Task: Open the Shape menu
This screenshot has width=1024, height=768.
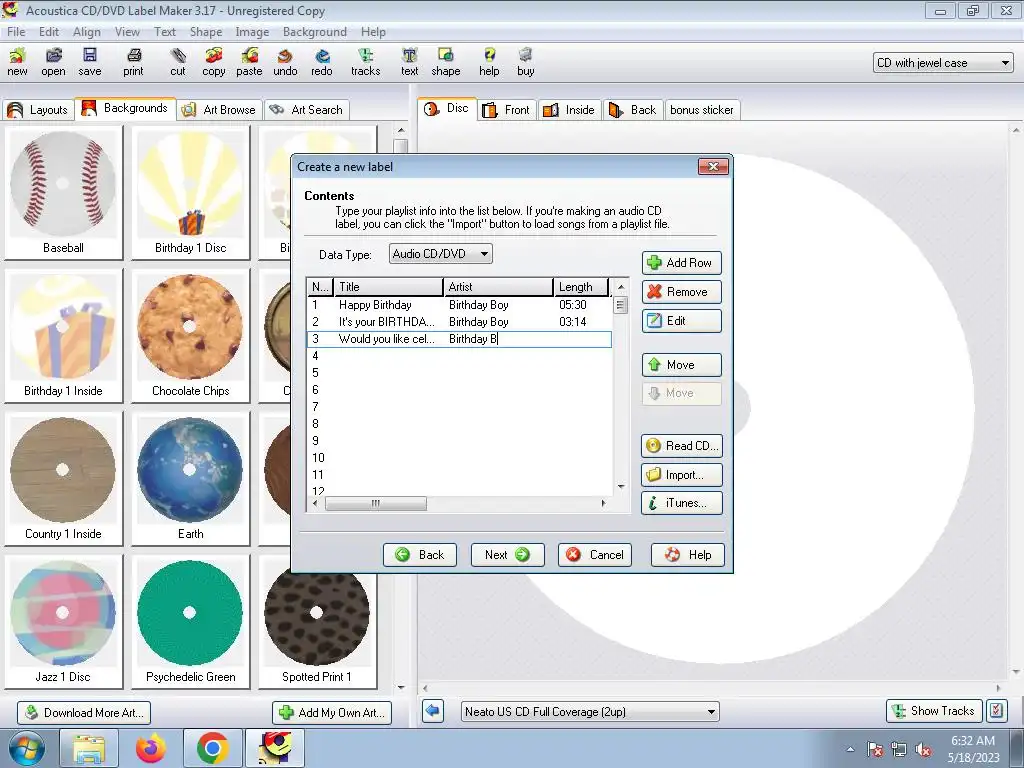Action: (206, 32)
